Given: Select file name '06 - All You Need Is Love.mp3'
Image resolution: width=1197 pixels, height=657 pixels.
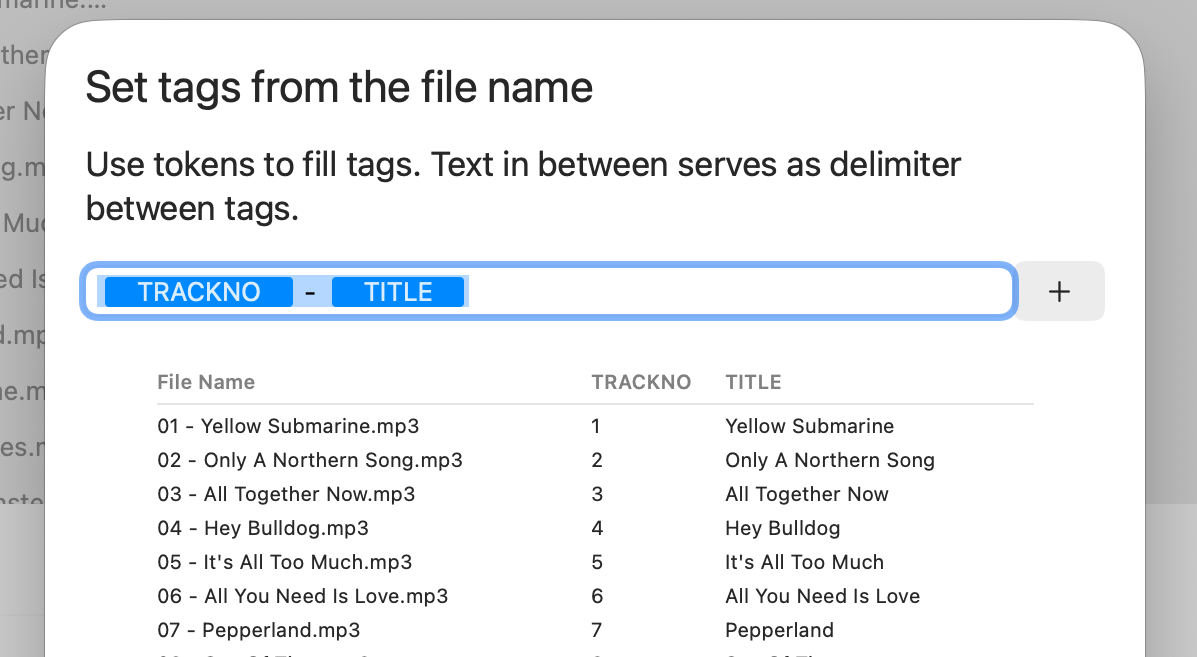Looking at the screenshot, I should 303,596.
